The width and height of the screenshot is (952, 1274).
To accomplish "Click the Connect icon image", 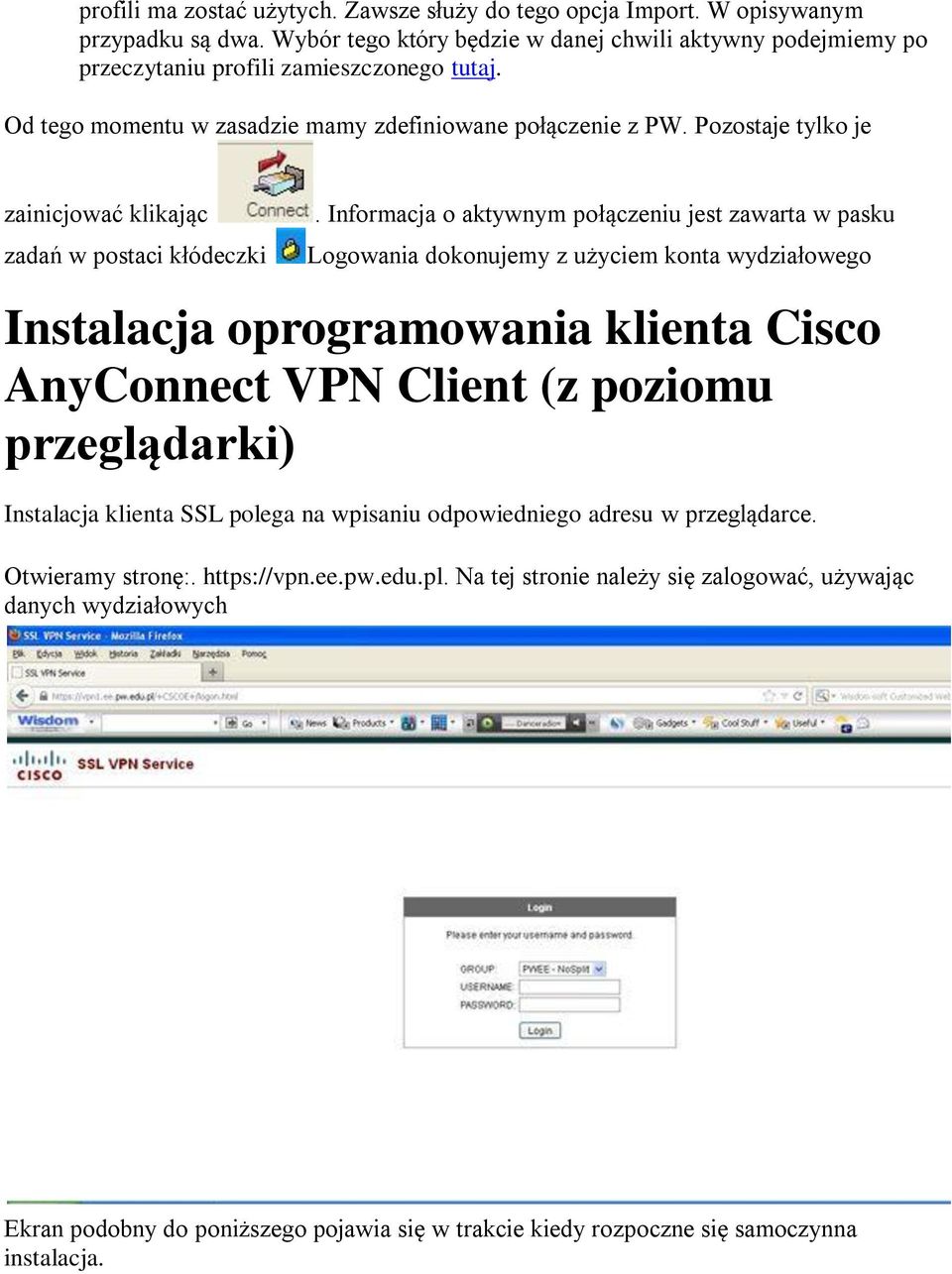I will [x=266, y=182].
